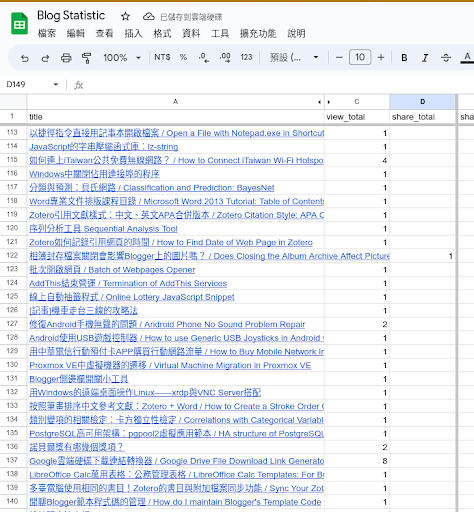Expand hidden column B right arrow
Image resolution: width=474 pixels, height=512 pixels.
point(329,102)
